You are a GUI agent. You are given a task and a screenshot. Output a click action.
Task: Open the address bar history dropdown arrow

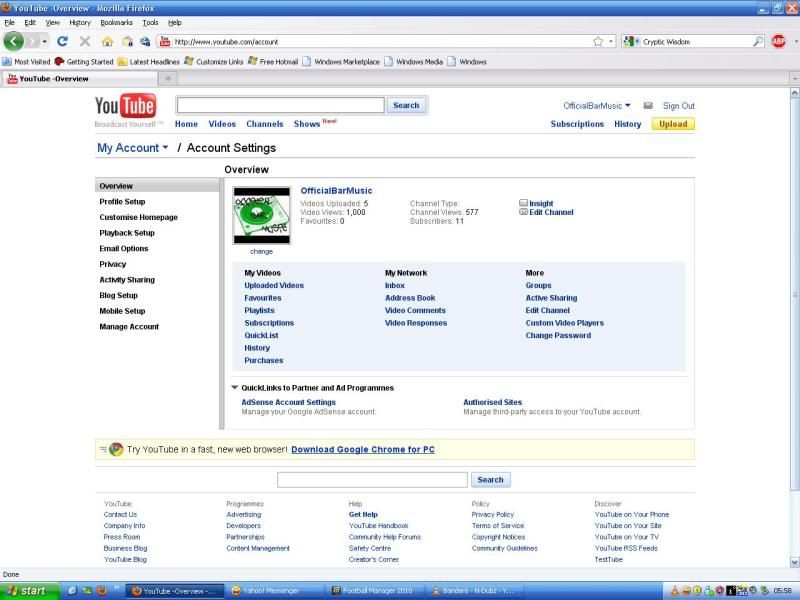611,41
